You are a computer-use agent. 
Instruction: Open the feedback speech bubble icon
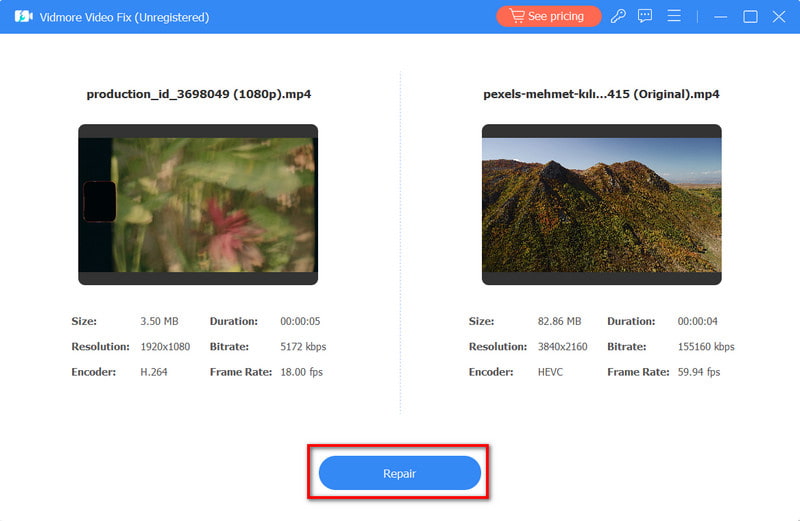pyautogui.click(x=646, y=17)
